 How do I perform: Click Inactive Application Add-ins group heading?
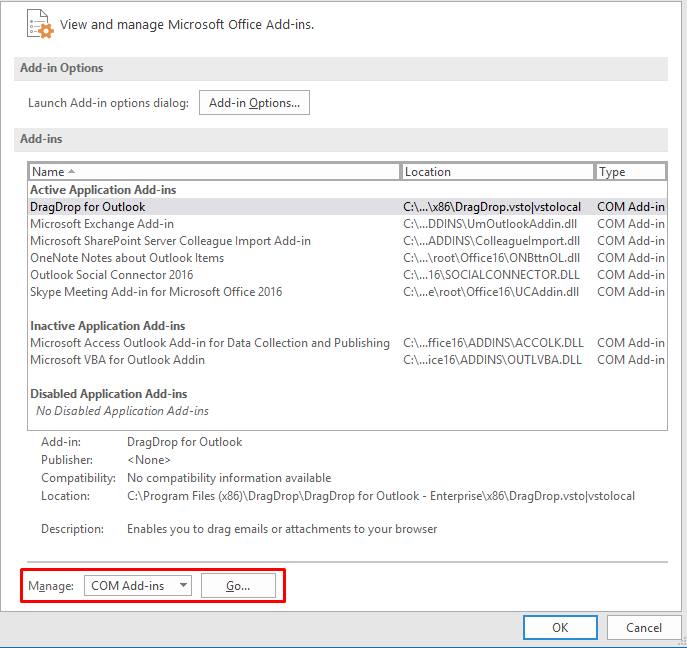(x=108, y=326)
